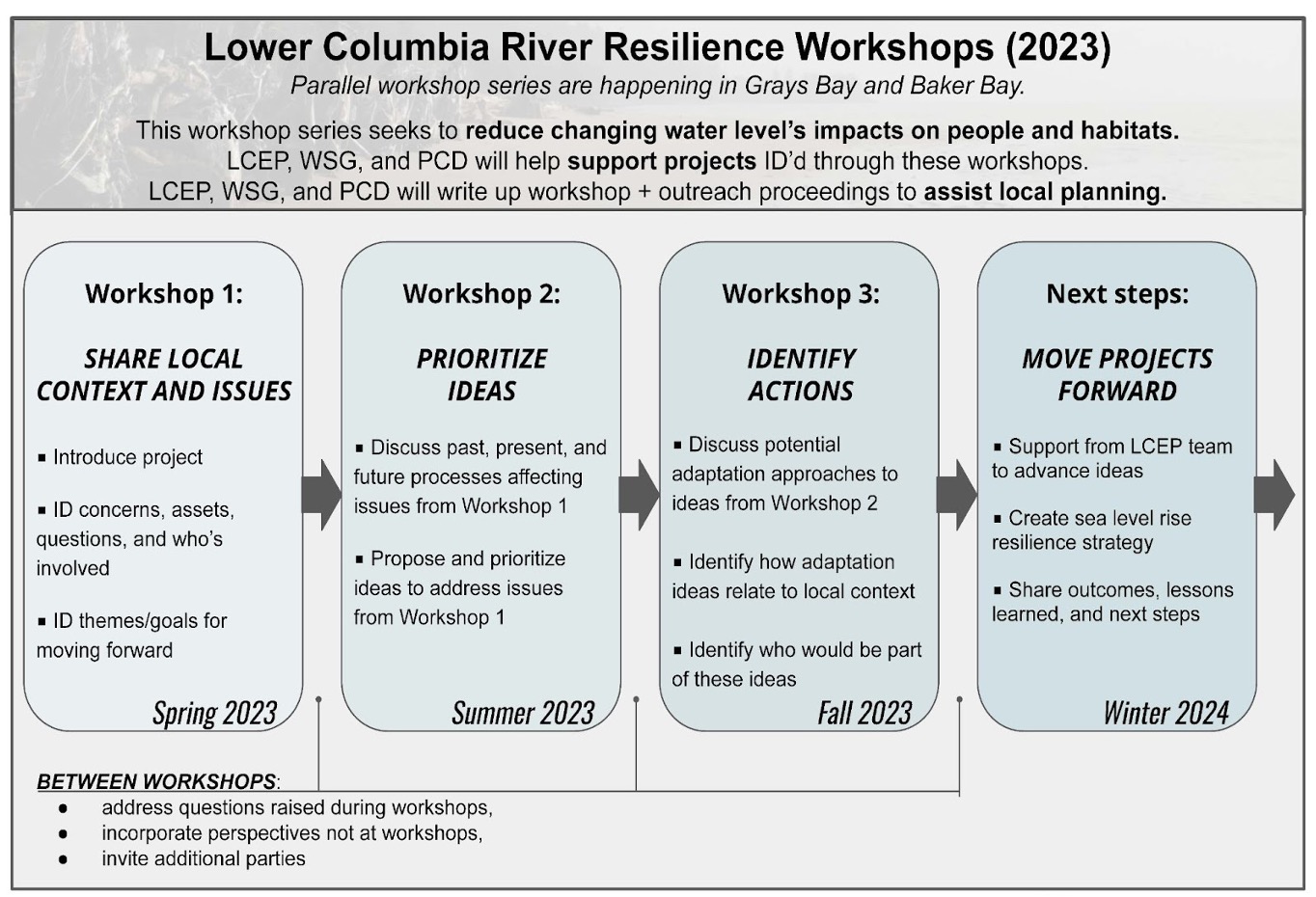This screenshot has width=1316, height=897.
Task: Click 'Discuss past, present, and future processes' bullet
Action: coord(480,476)
